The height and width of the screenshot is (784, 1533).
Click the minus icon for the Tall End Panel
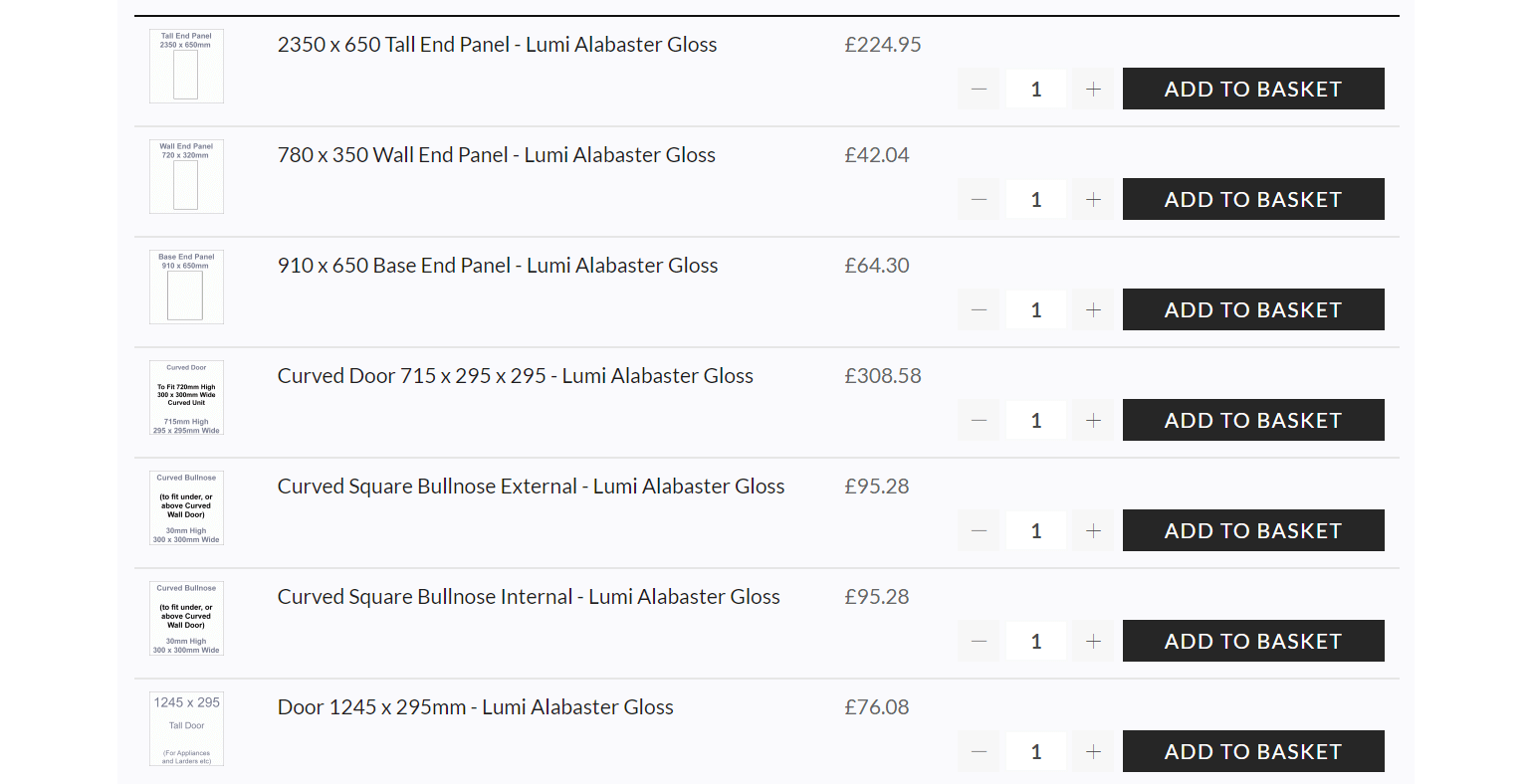pyautogui.click(x=979, y=89)
